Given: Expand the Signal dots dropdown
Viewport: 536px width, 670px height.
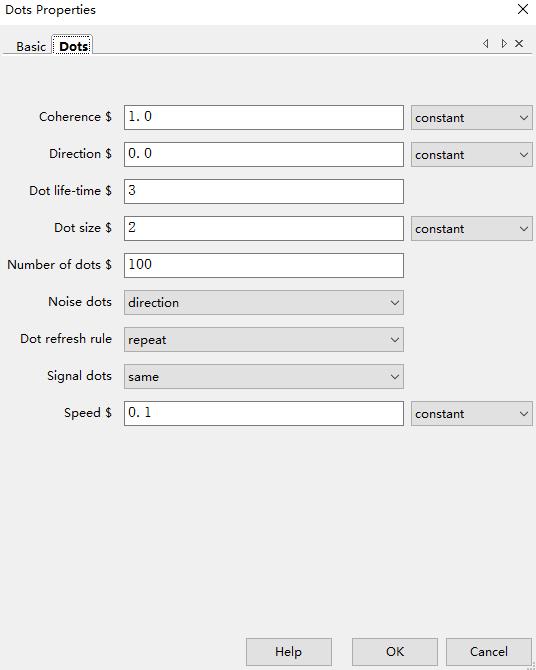Looking at the screenshot, I should tap(264, 376).
